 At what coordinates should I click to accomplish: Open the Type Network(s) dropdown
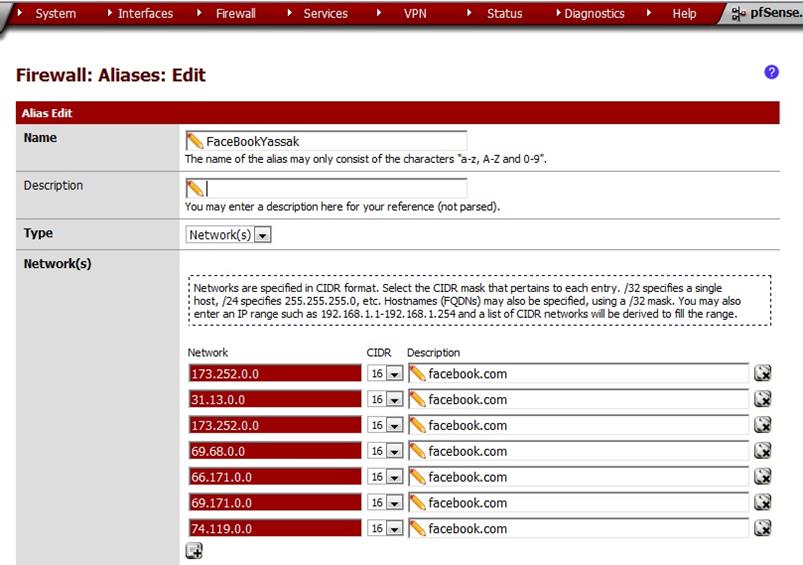point(228,235)
